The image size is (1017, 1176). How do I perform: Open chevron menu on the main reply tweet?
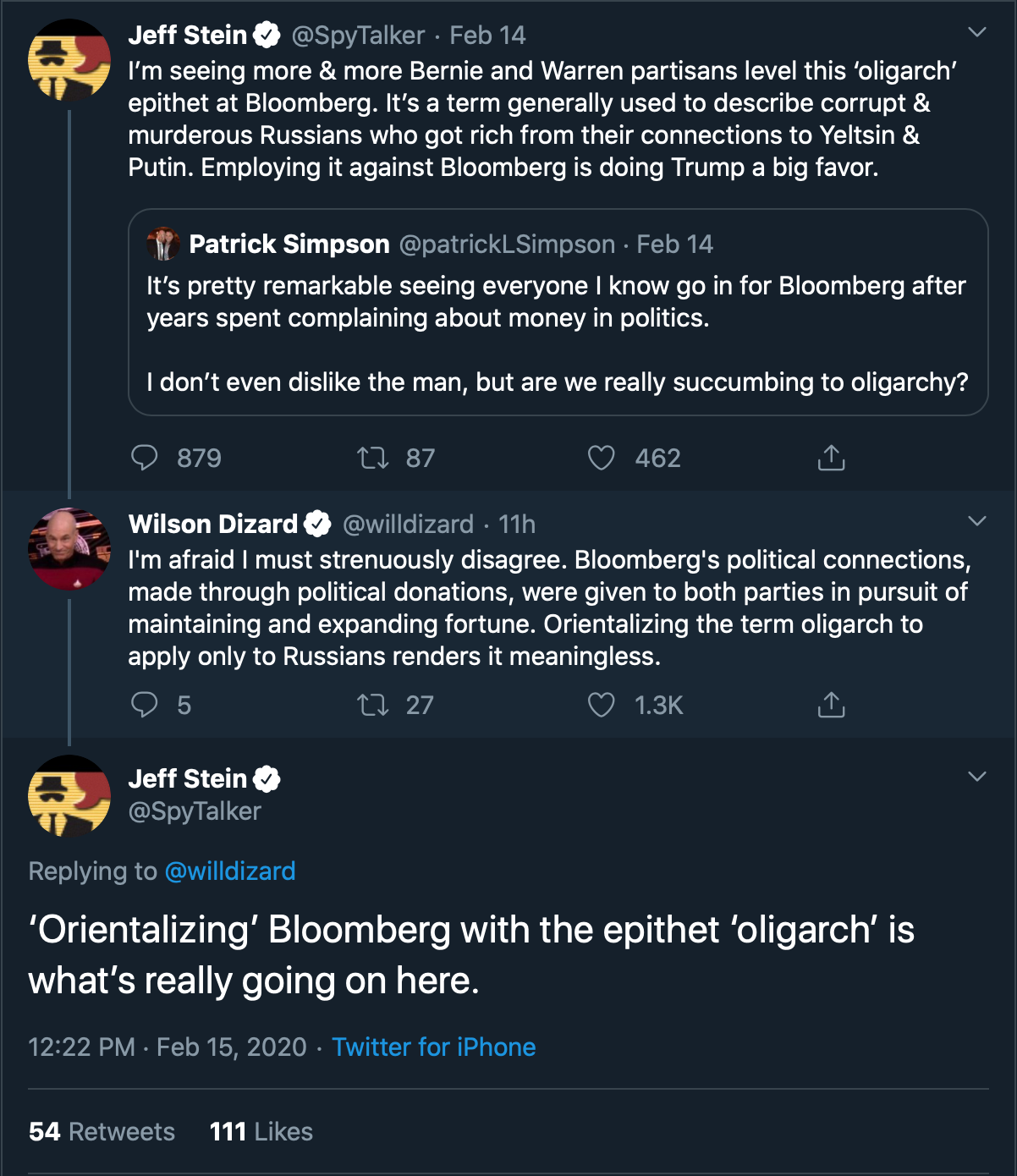tap(976, 777)
